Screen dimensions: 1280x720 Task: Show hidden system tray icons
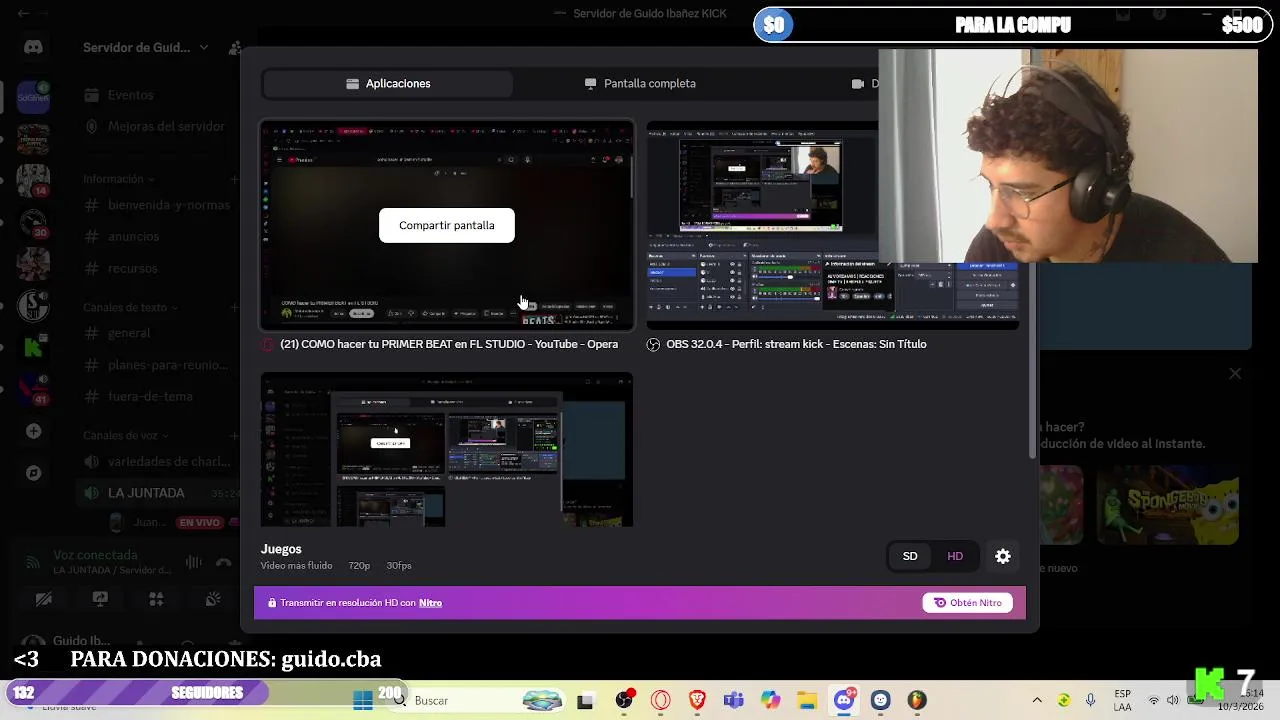click(1037, 700)
